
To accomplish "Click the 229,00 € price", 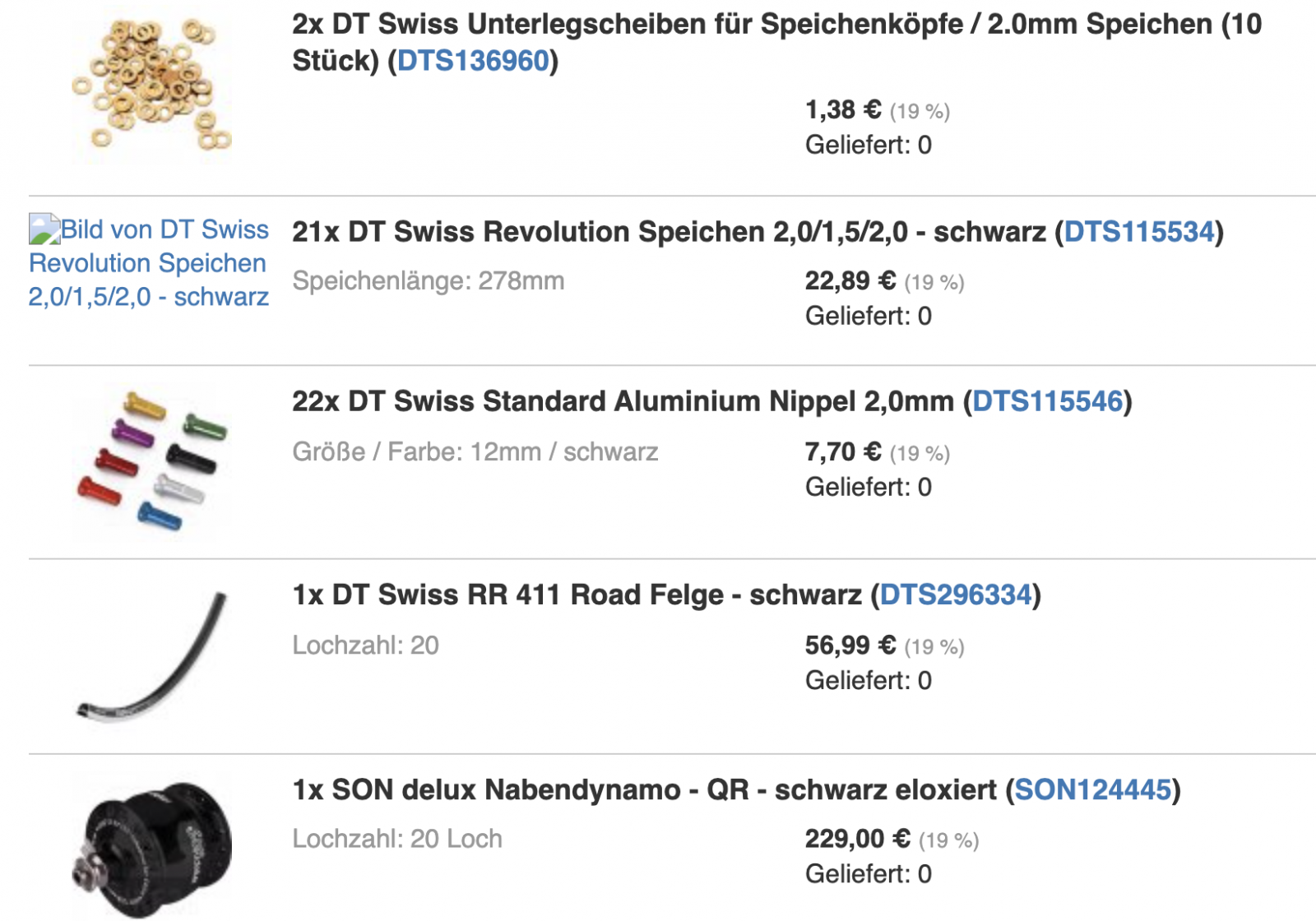I will [x=857, y=839].
